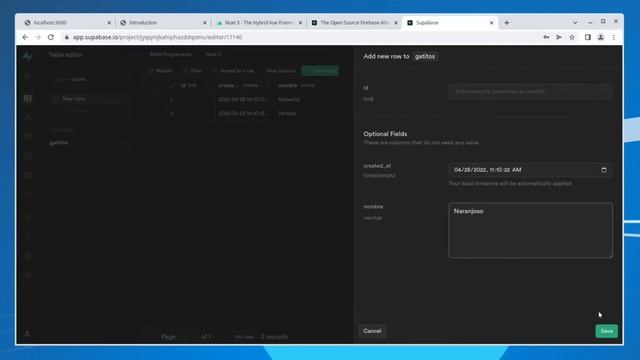Click the address bar URL

[158, 37]
